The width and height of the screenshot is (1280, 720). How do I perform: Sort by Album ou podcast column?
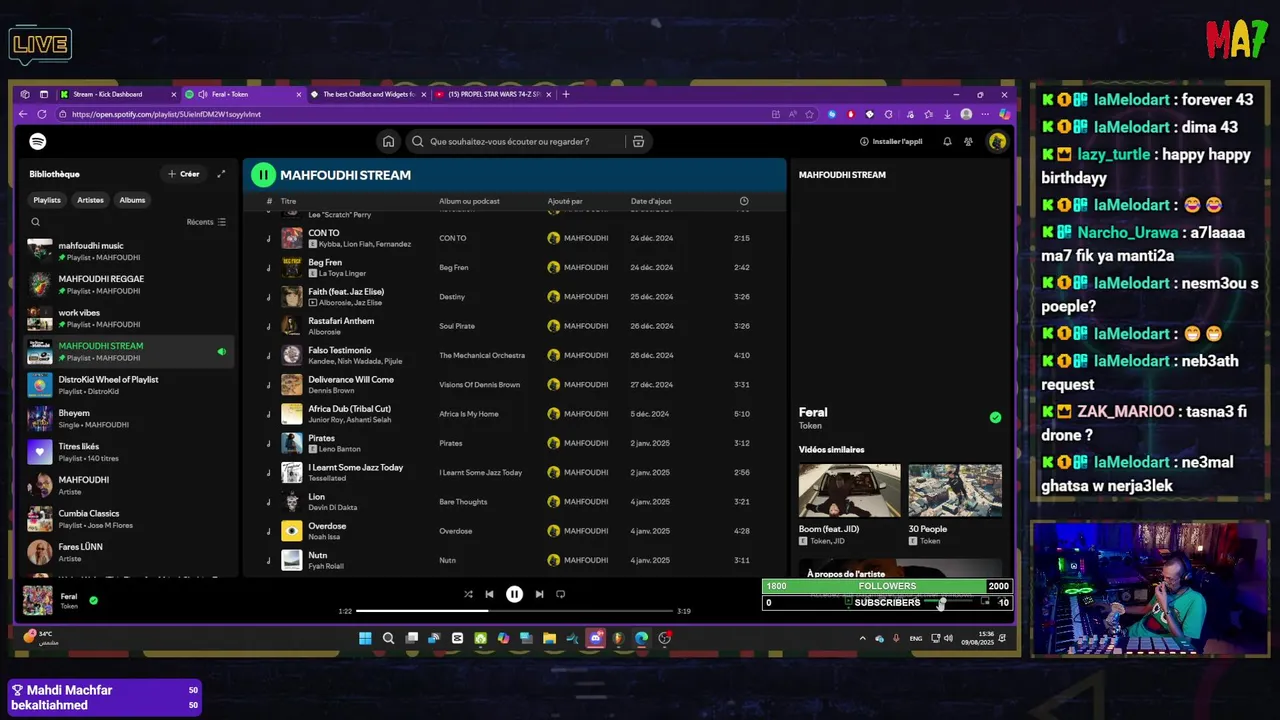pos(469,201)
